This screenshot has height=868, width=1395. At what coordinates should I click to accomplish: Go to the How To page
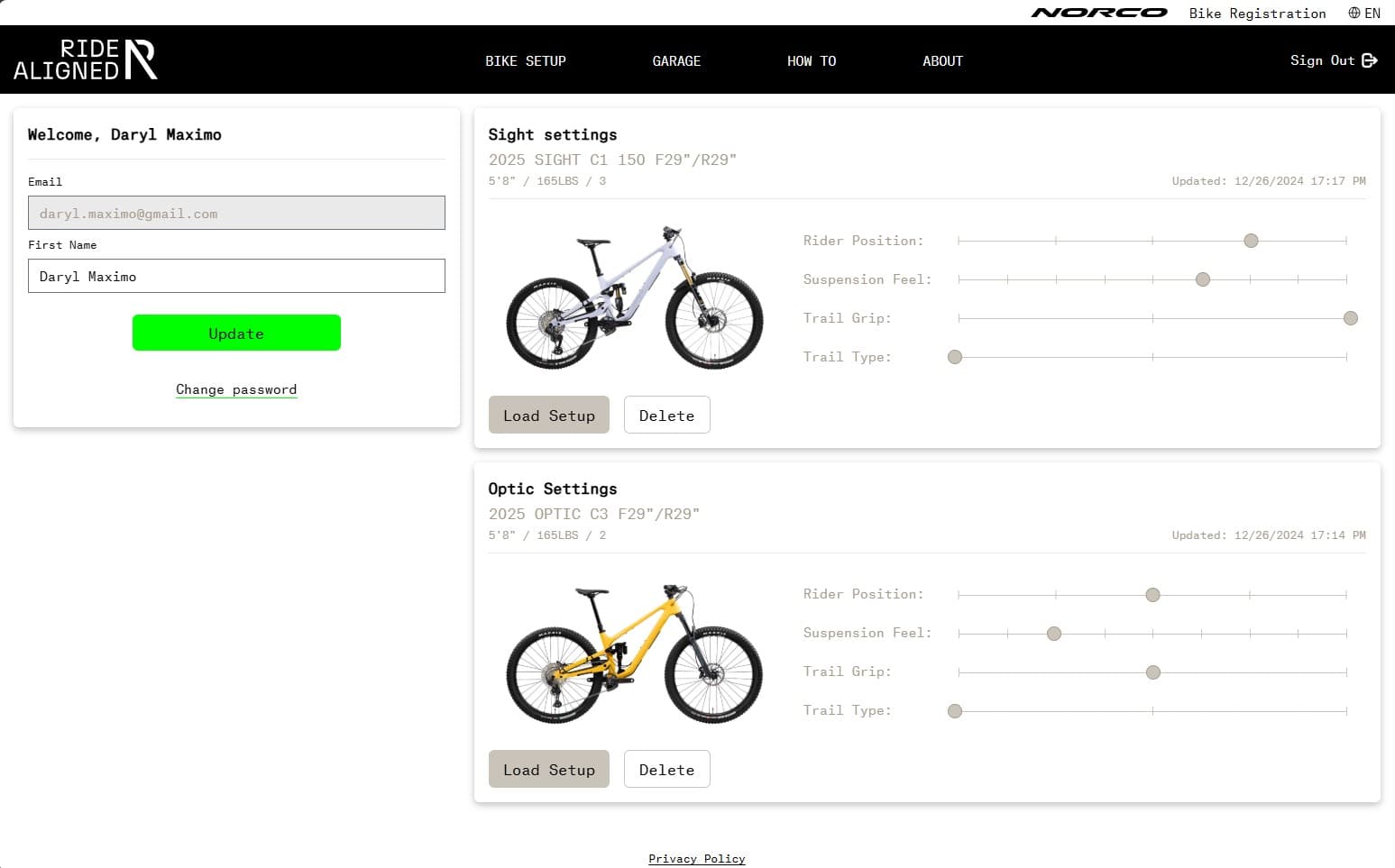812,60
